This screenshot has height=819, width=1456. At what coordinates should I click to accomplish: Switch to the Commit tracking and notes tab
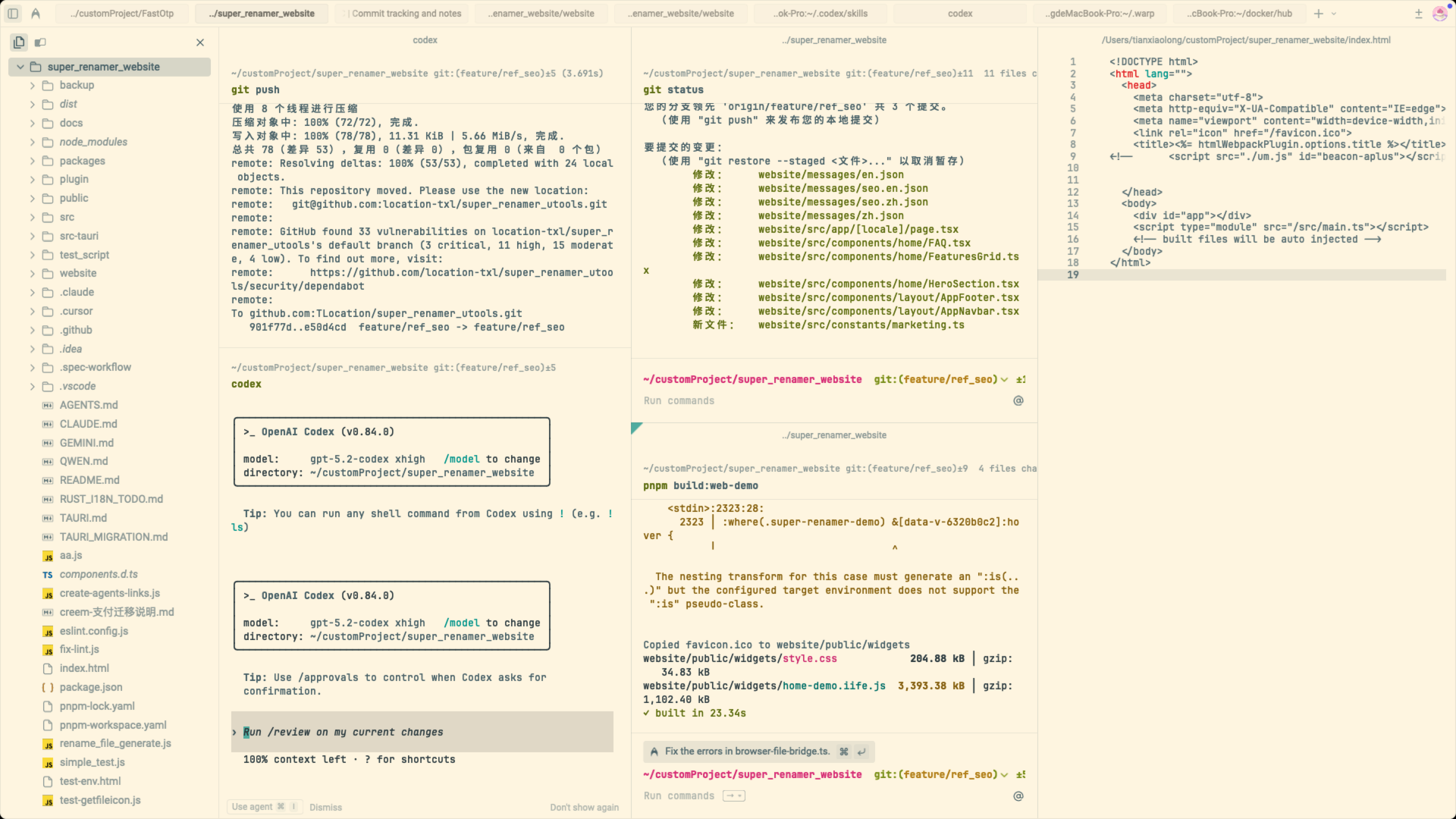[406, 14]
